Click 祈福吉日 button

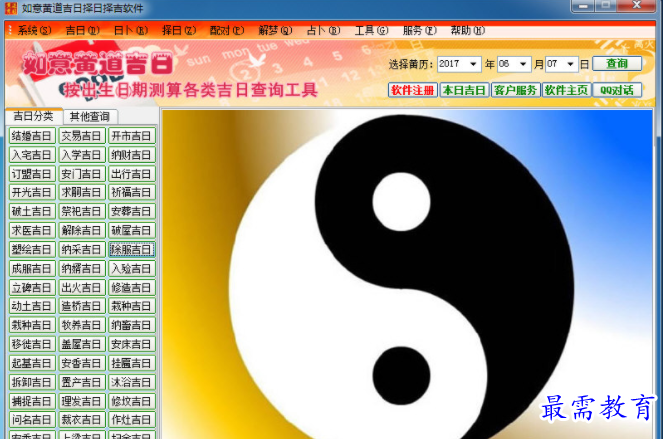[132, 192]
